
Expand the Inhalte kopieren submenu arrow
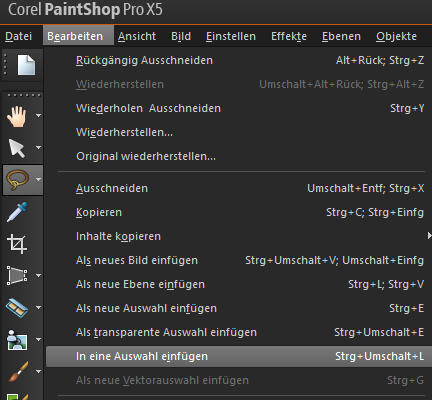429,236
